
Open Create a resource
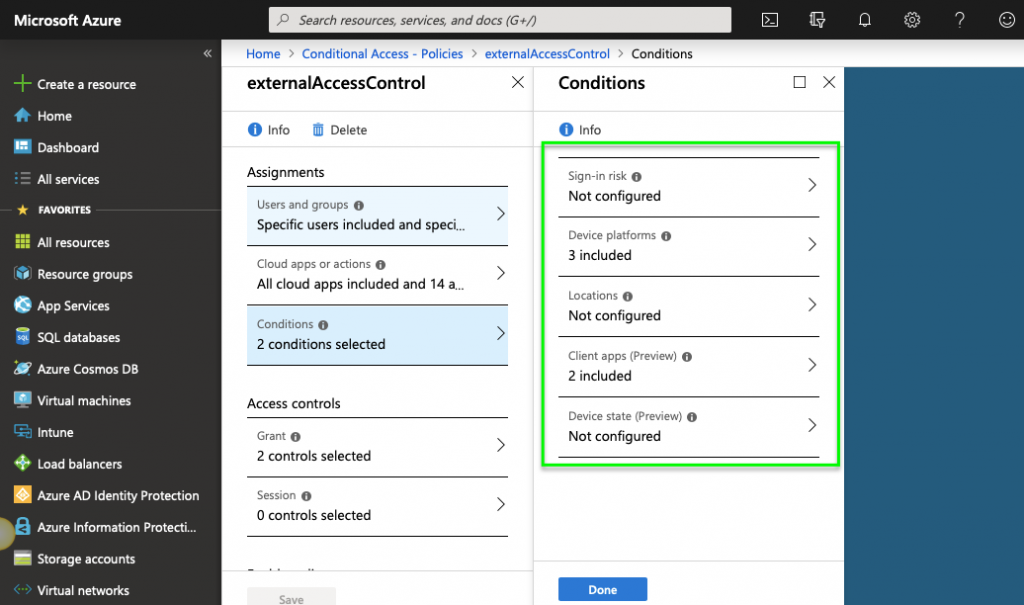(x=86, y=85)
